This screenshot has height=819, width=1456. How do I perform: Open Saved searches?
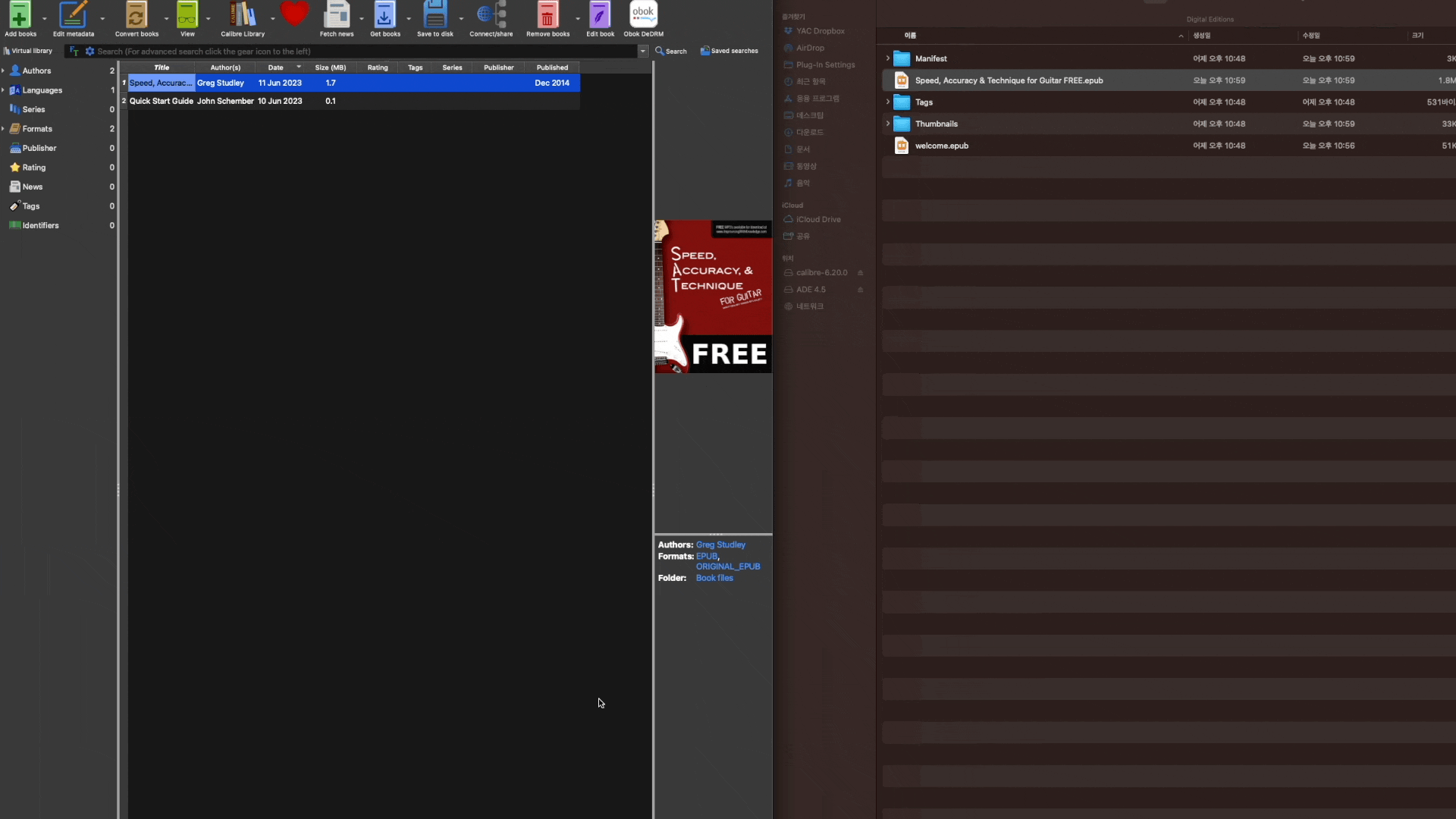729,51
